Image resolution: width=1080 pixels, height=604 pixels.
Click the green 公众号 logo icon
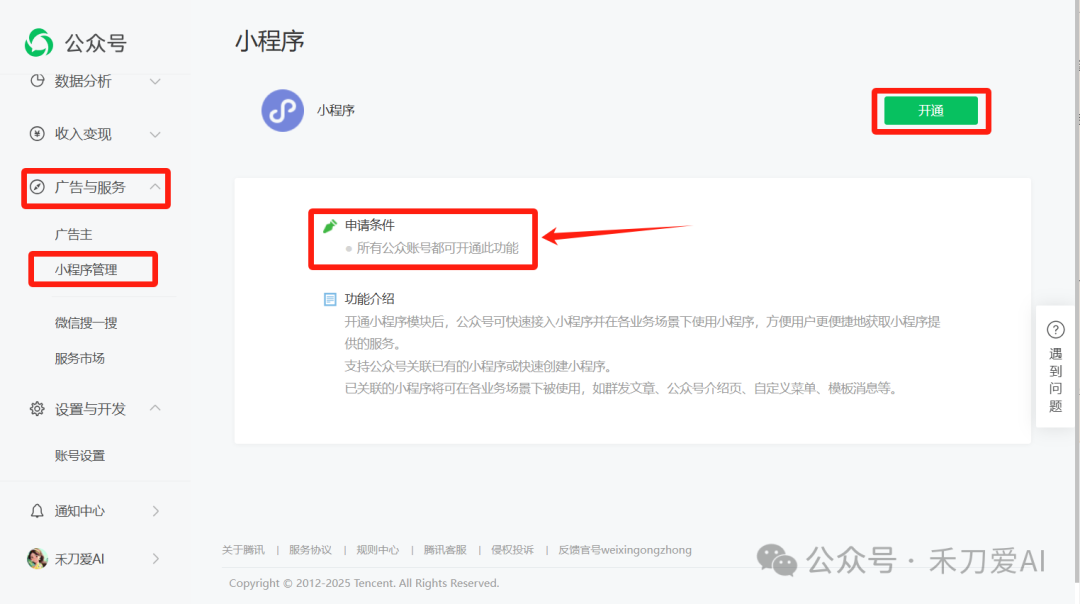[39, 43]
